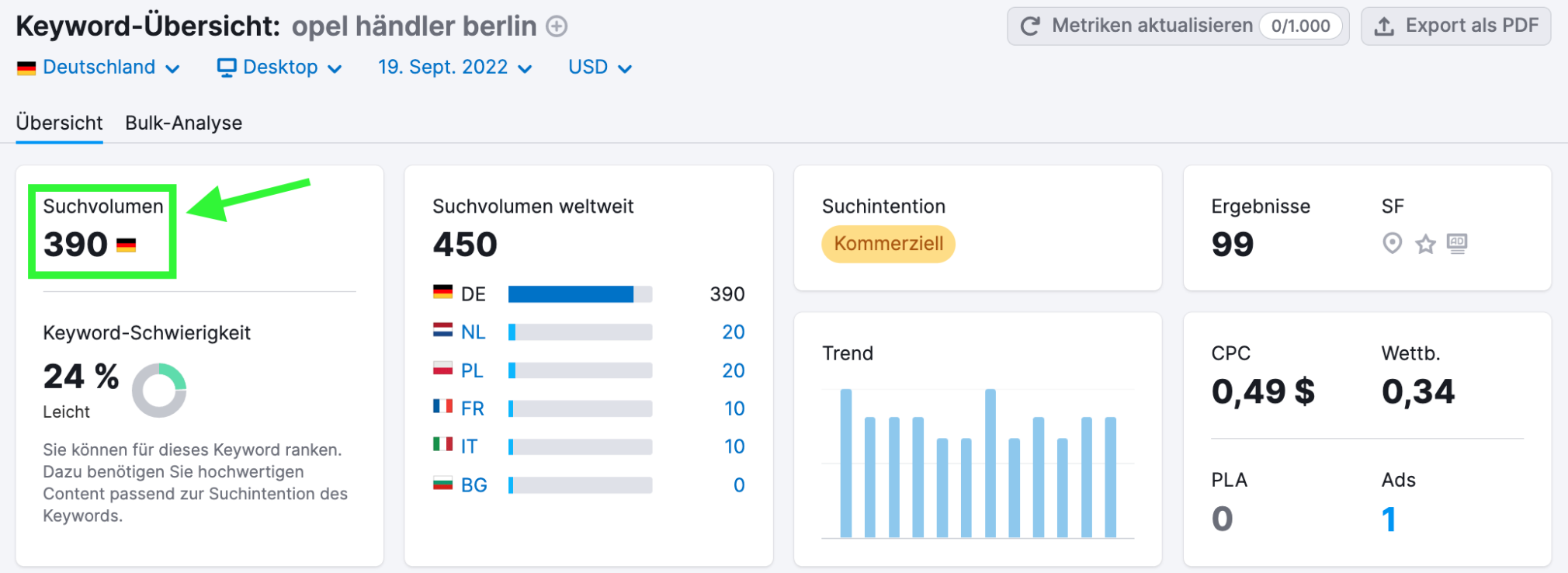Click the tallest first bar in Trend chart
This screenshot has width=1568, height=573.
click(846, 463)
